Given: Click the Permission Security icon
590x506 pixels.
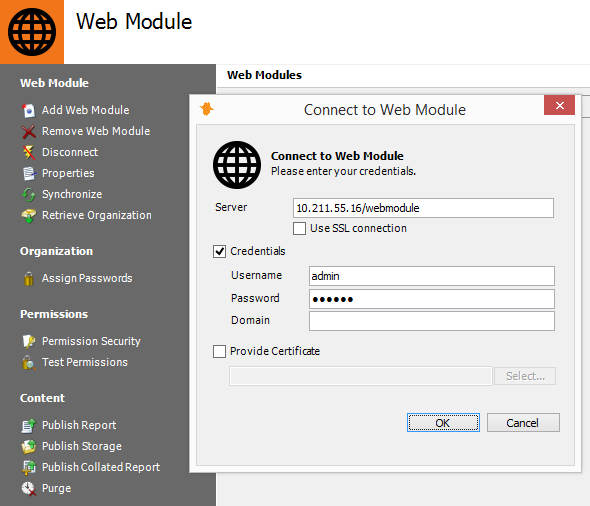Looking at the screenshot, I should [29, 342].
